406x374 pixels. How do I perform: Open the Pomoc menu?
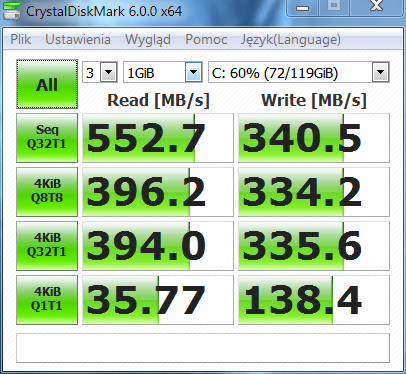pos(206,40)
